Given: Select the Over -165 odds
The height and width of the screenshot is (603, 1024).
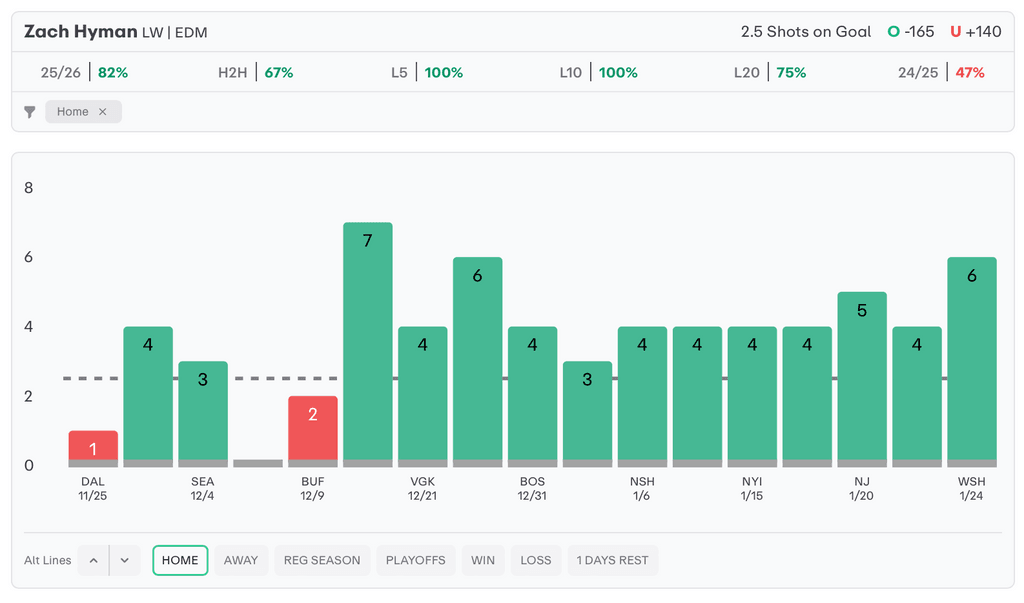Looking at the screenshot, I should click(911, 32).
